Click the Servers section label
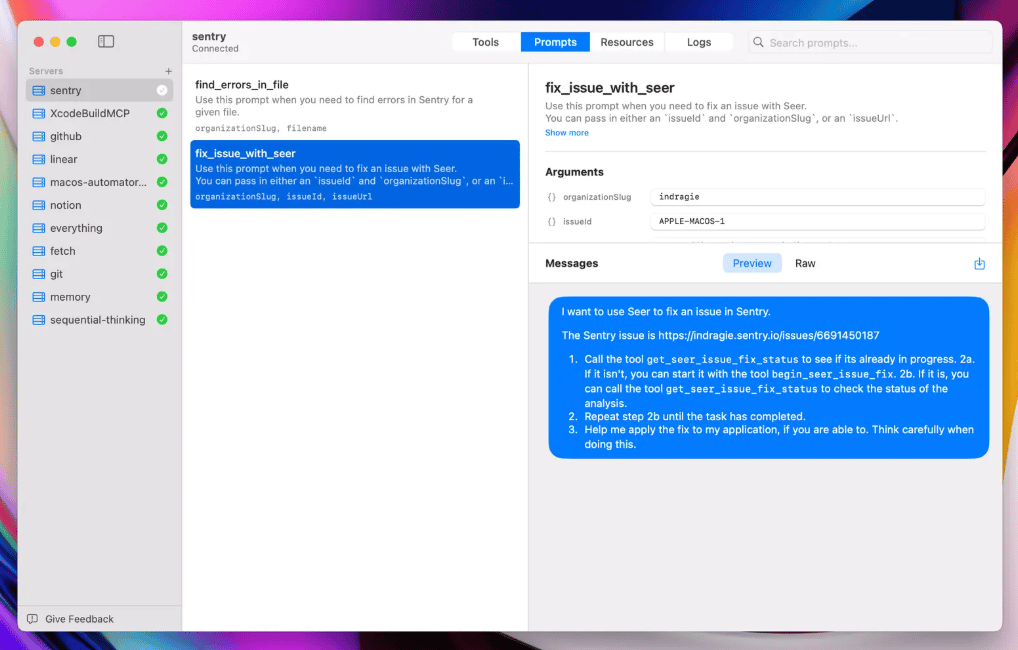 (x=46, y=71)
